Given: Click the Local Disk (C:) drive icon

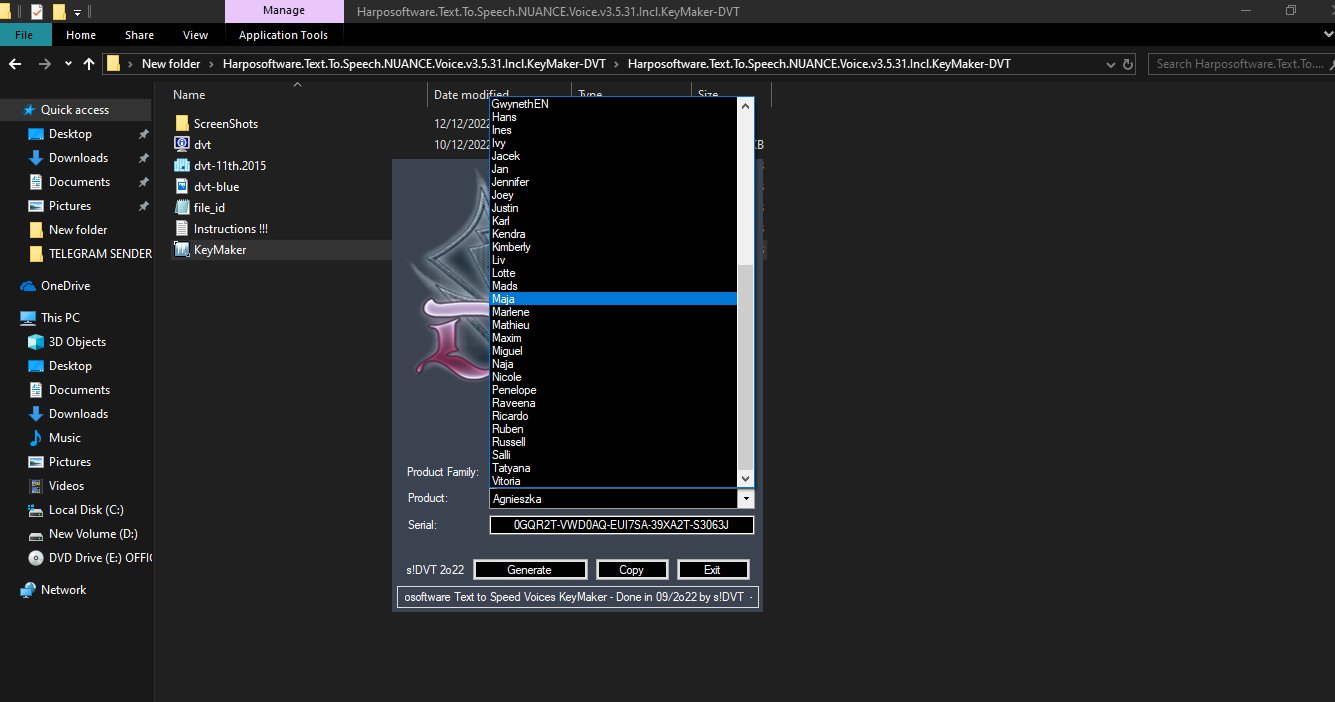Looking at the screenshot, I should tap(36, 510).
